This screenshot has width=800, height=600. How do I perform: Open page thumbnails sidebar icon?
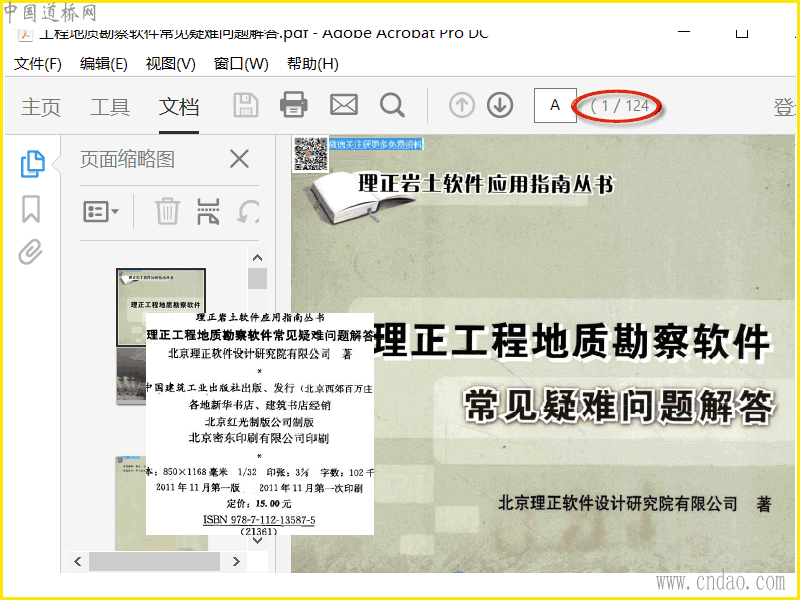33,164
